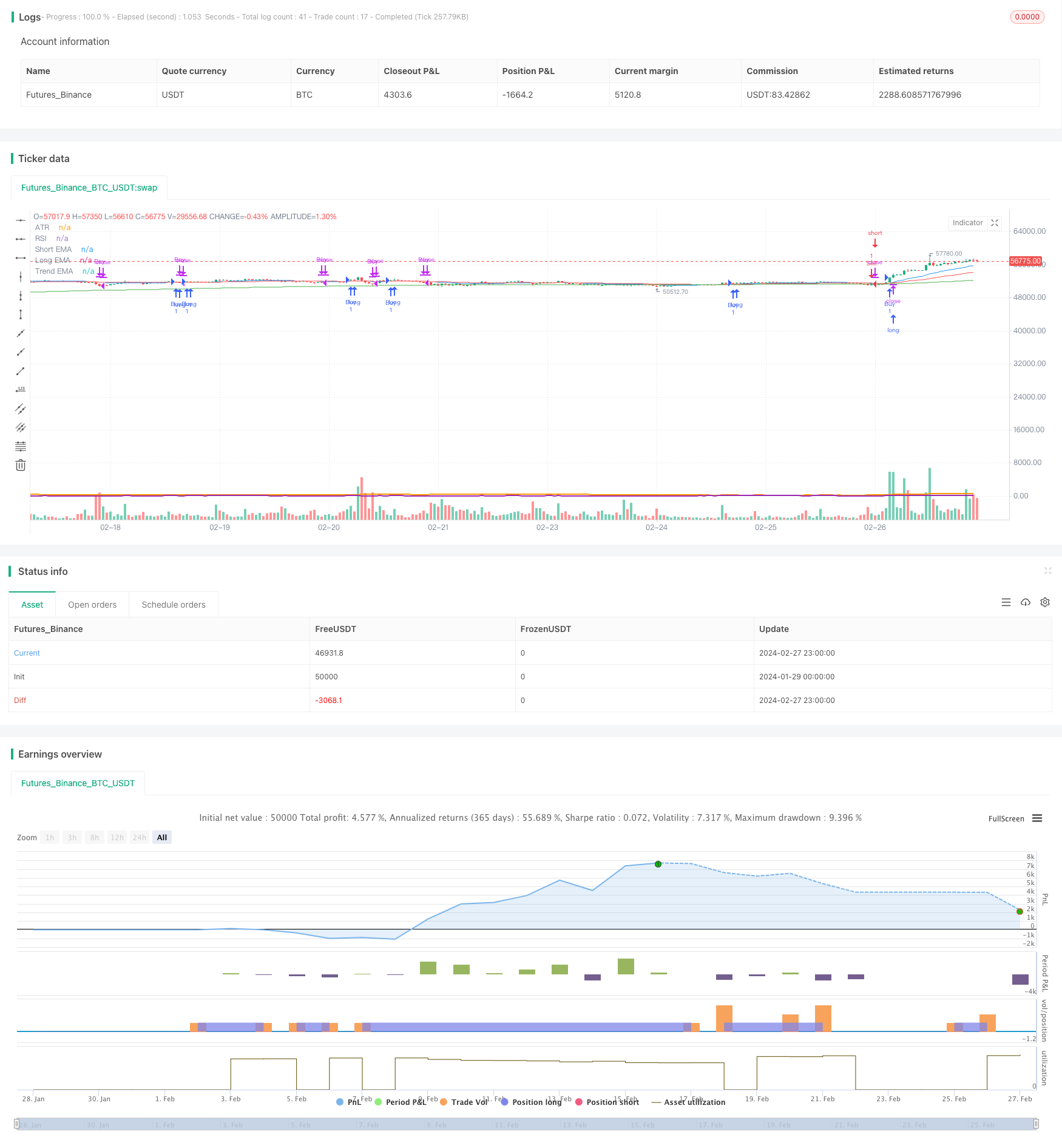Open the Indicator dropdown on chart
Viewport: 1062px width, 1148px height.
point(967,223)
